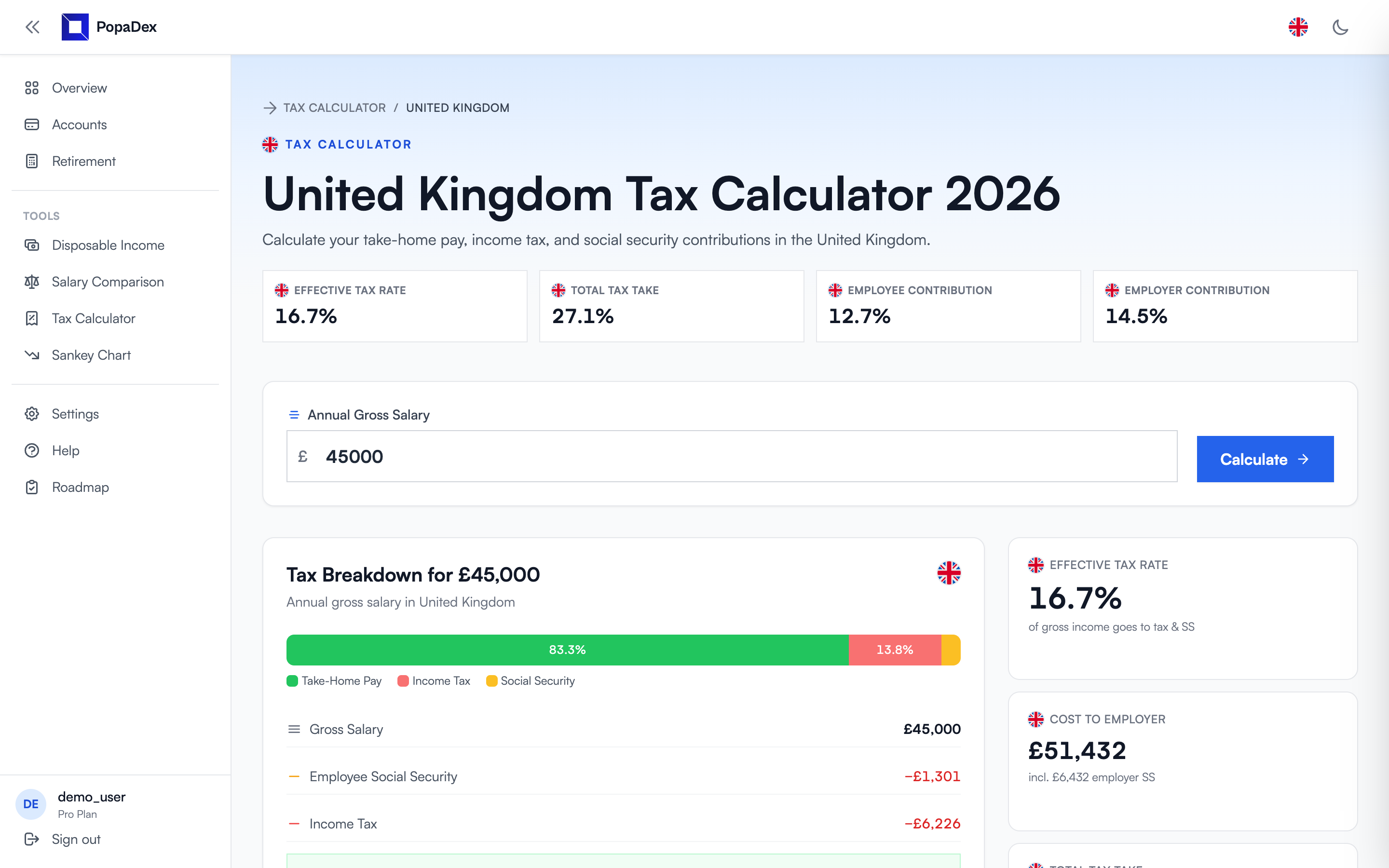Select the Accounts sidebar icon
Screen dimensions: 1389x868
tap(32, 124)
